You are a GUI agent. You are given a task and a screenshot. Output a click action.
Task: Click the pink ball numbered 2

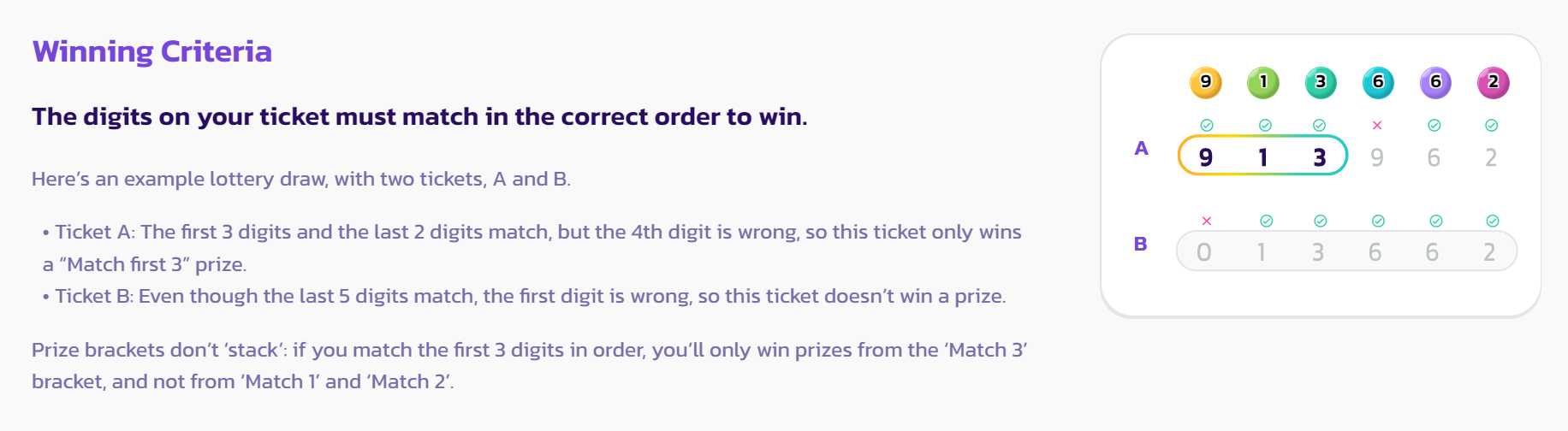tap(1493, 82)
